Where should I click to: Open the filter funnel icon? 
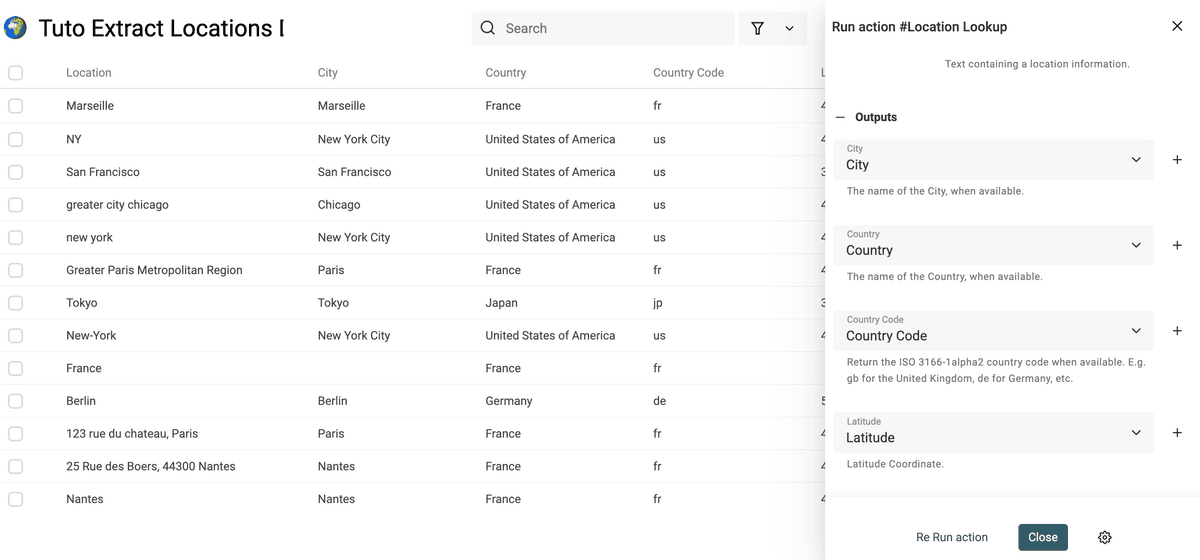[757, 28]
